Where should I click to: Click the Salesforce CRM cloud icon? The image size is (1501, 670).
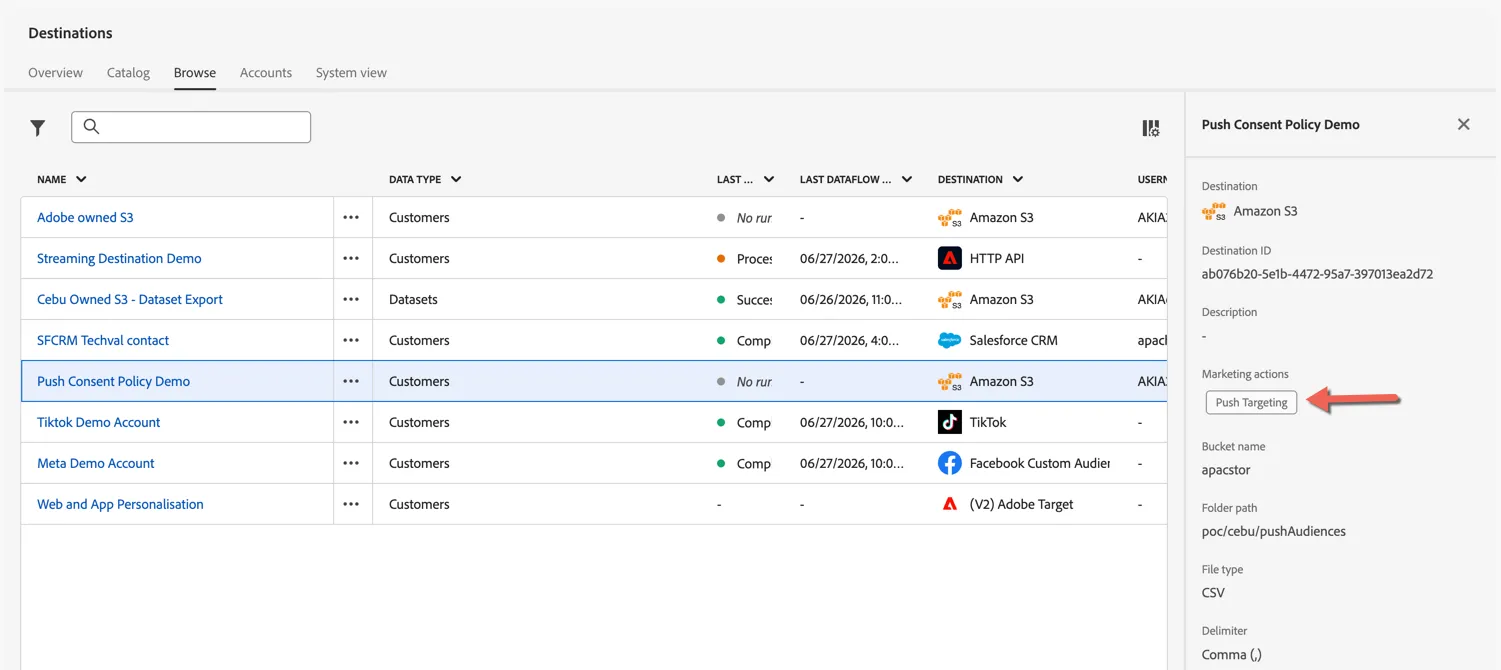950,340
